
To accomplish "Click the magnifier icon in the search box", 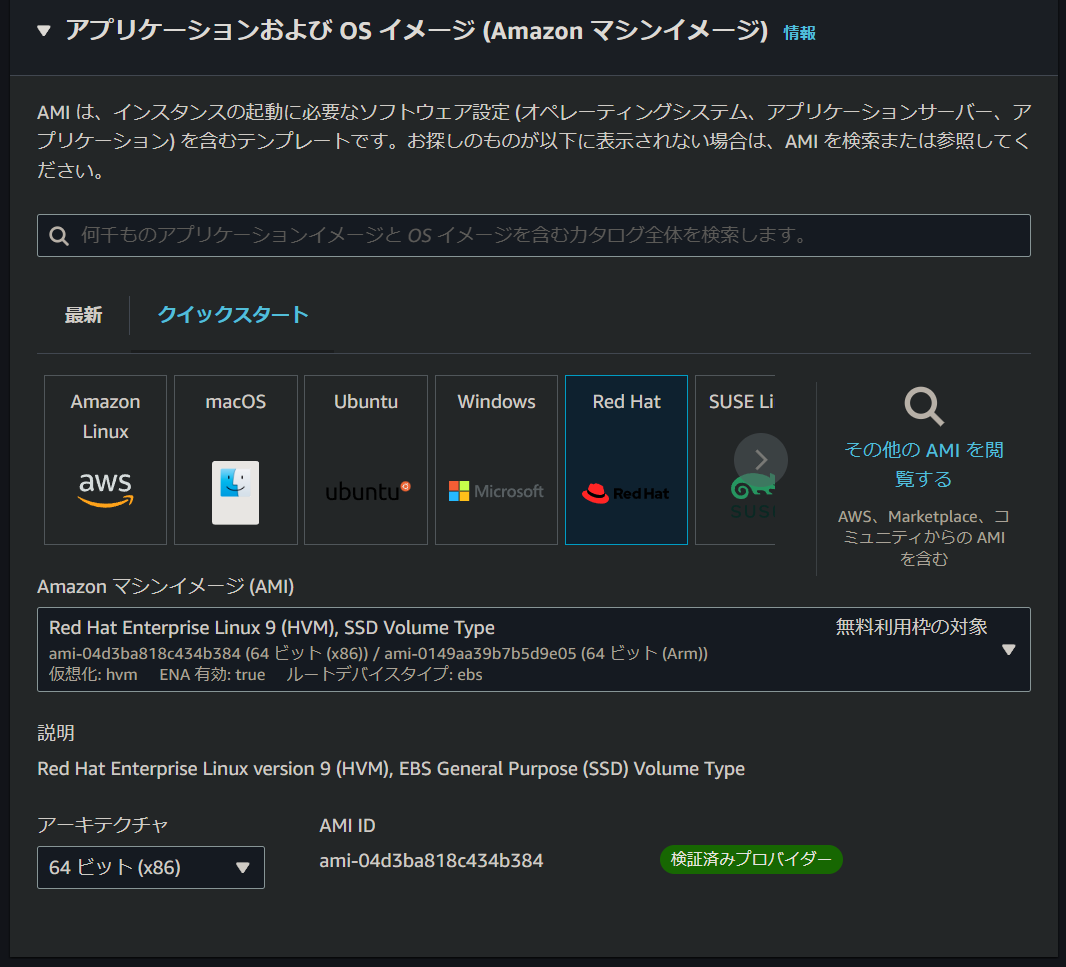I will coord(59,236).
